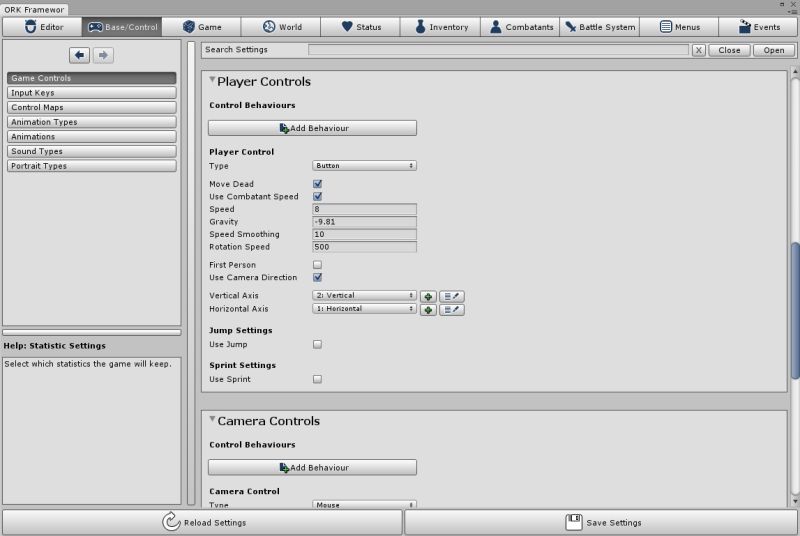This screenshot has height=536, width=800.
Task: Enable Use Jump checkbox
Action: click(317, 344)
